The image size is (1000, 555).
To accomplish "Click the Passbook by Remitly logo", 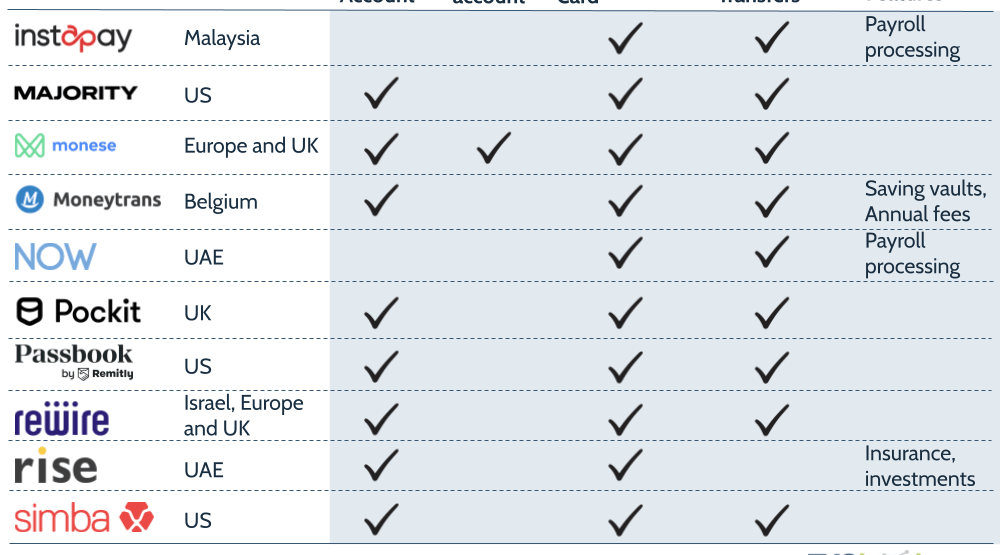I will [74, 361].
